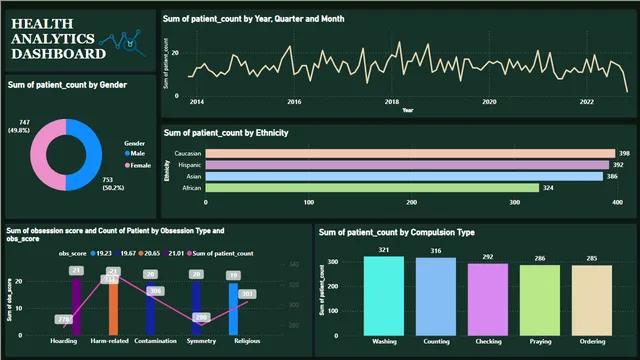Image resolution: width=640 pixels, height=360 pixels.
Task: Click the Sum of patient_count by Ethnicity title
Action: pyautogui.click(x=226, y=133)
